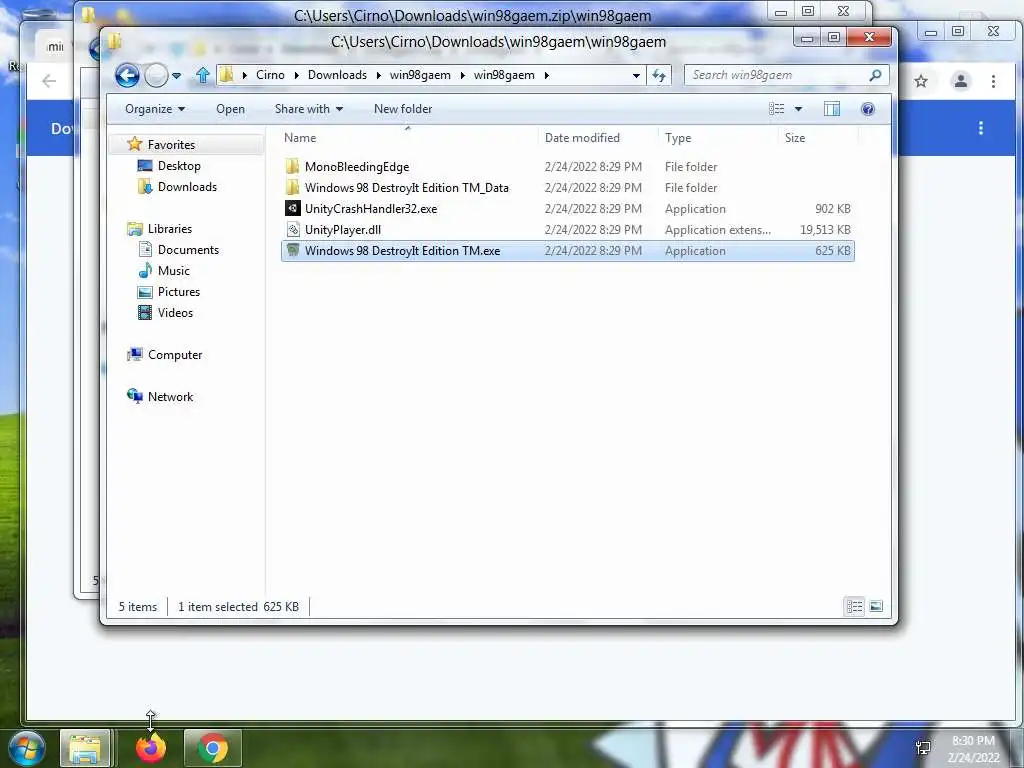Click the blue Help icon
1024x768 pixels.
tap(867, 109)
